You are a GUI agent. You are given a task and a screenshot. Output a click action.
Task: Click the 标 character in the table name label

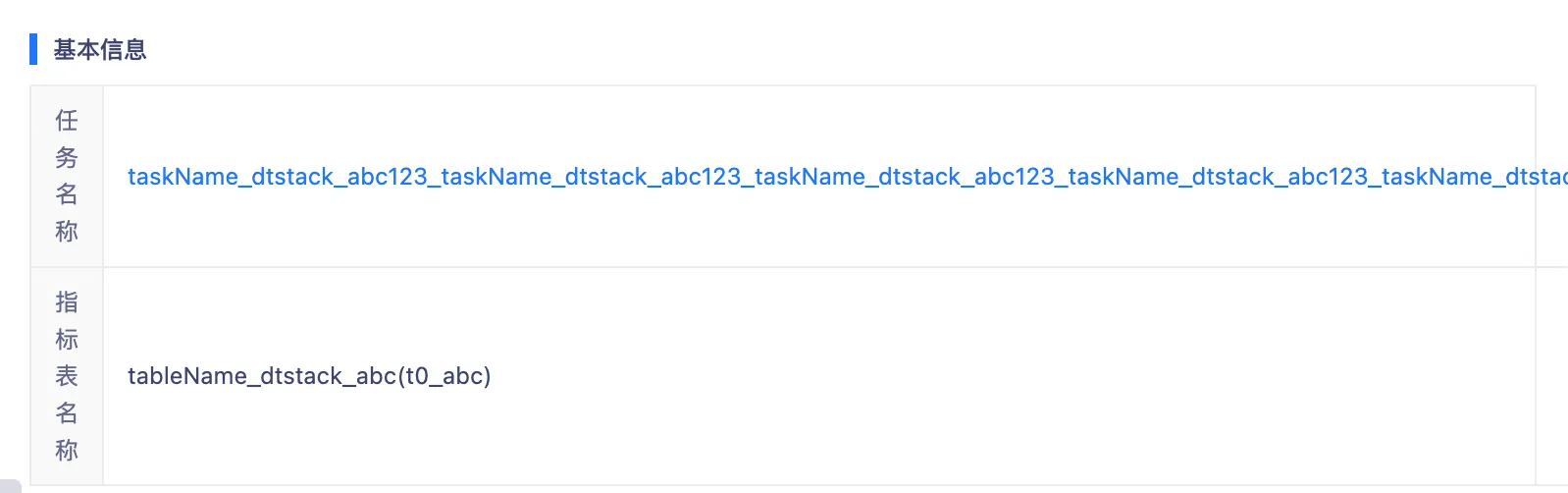click(x=67, y=340)
